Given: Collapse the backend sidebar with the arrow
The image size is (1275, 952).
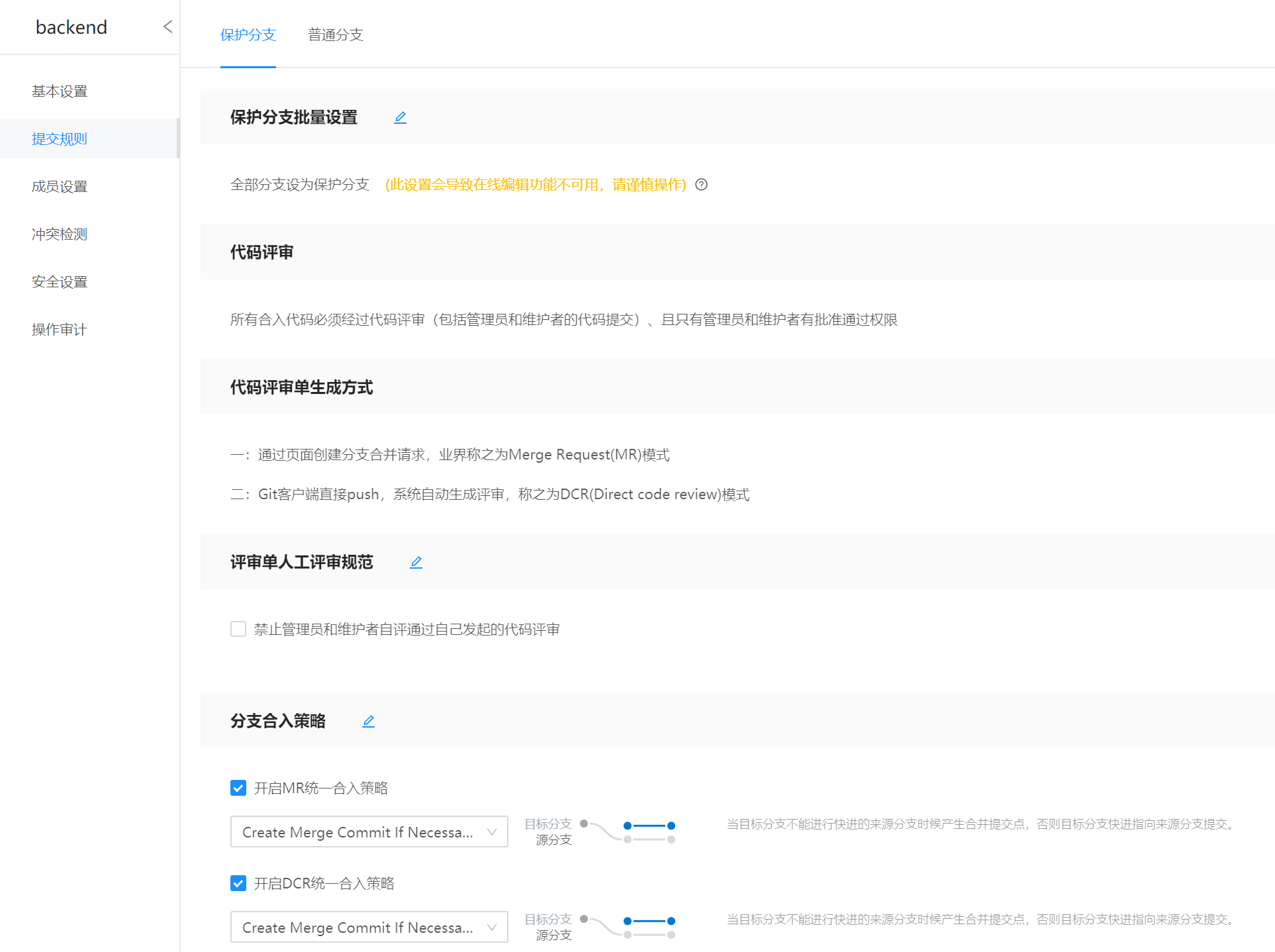Looking at the screenshot, I should pos(167,26).
